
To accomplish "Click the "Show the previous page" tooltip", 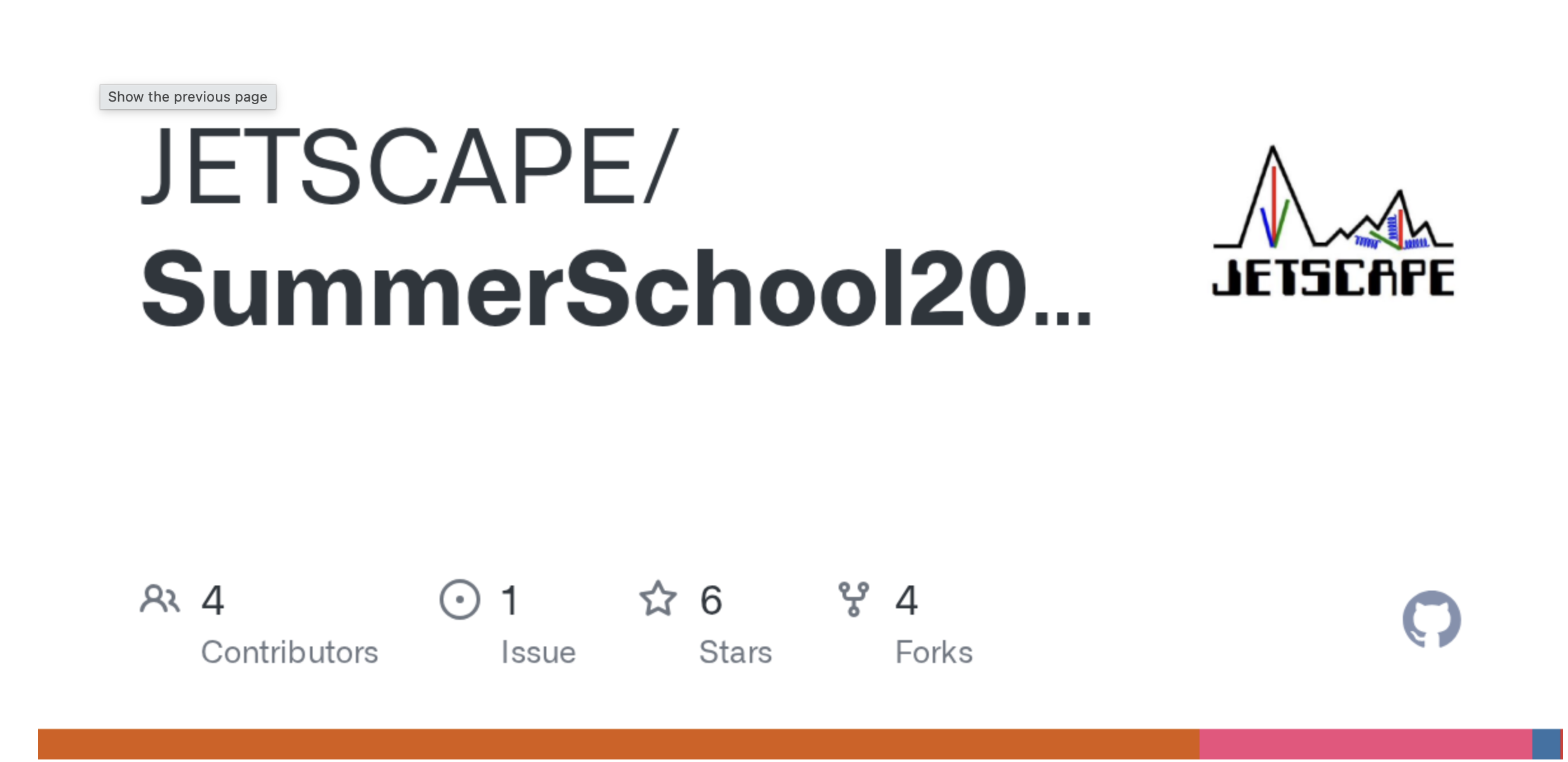I will [187, 97].
